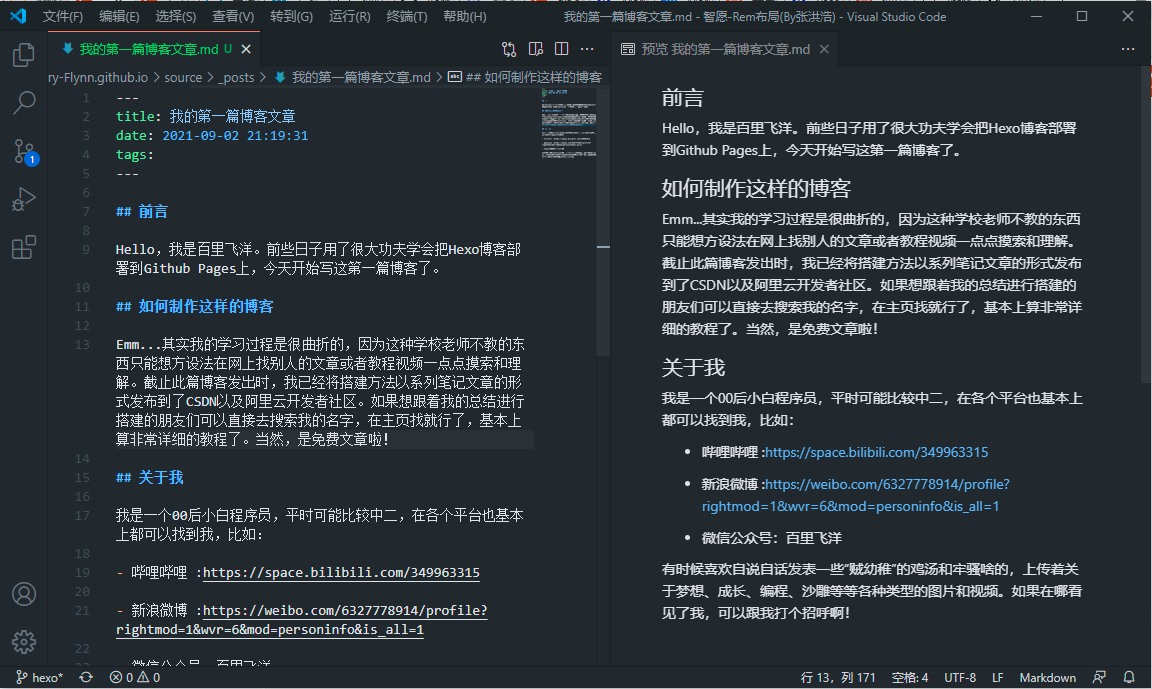Open editor group more actions menu
Screen dimensions: 1152x689
[587, 49]
